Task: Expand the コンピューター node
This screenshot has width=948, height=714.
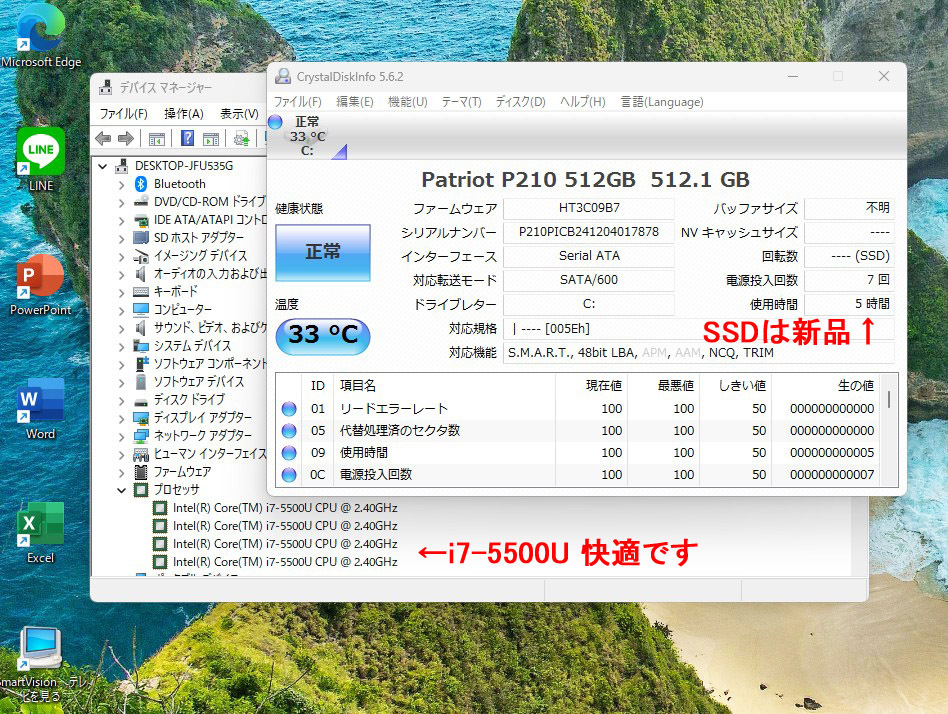Action: tap(122, 310)
